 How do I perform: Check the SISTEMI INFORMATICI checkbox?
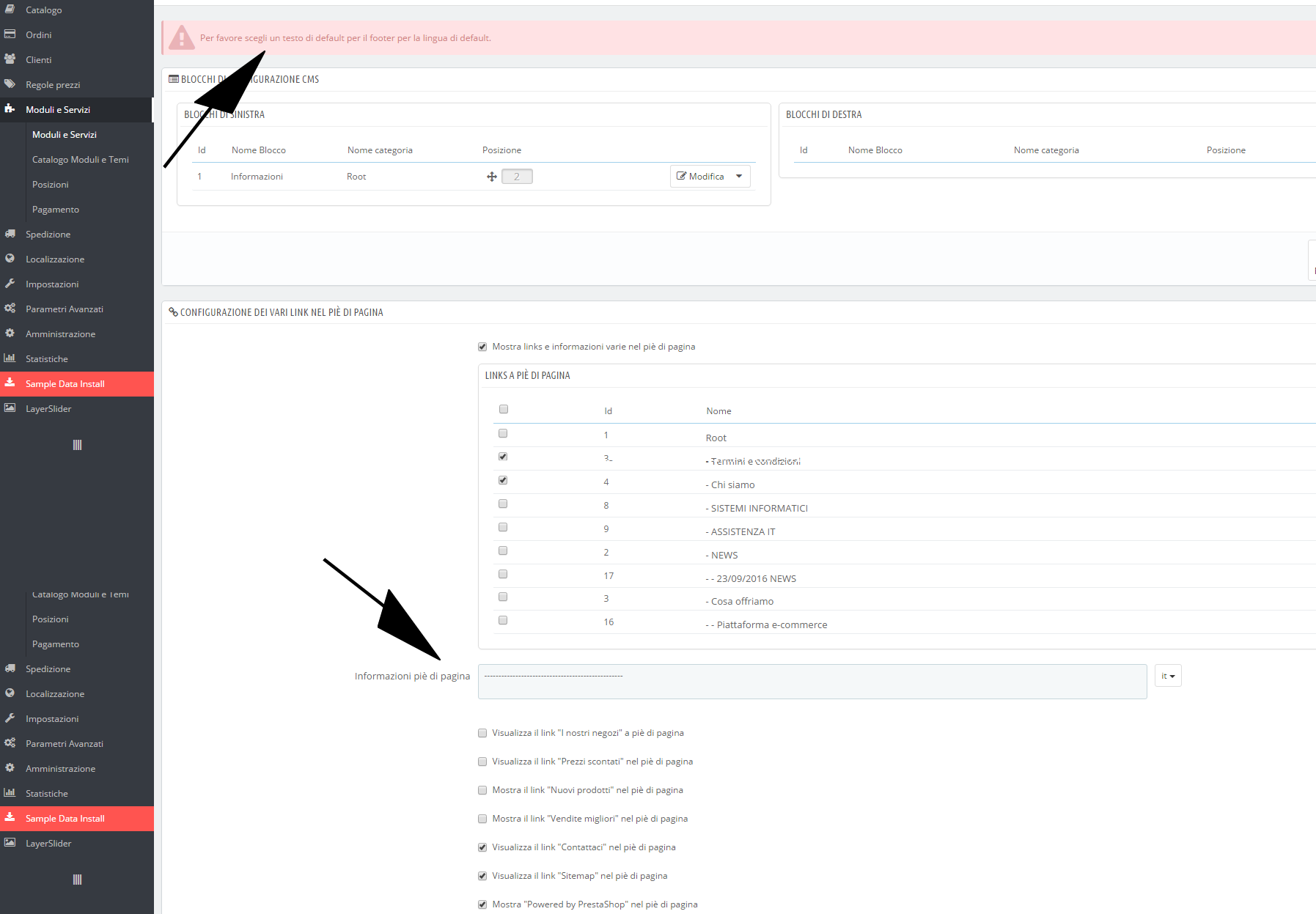(503, 504)
